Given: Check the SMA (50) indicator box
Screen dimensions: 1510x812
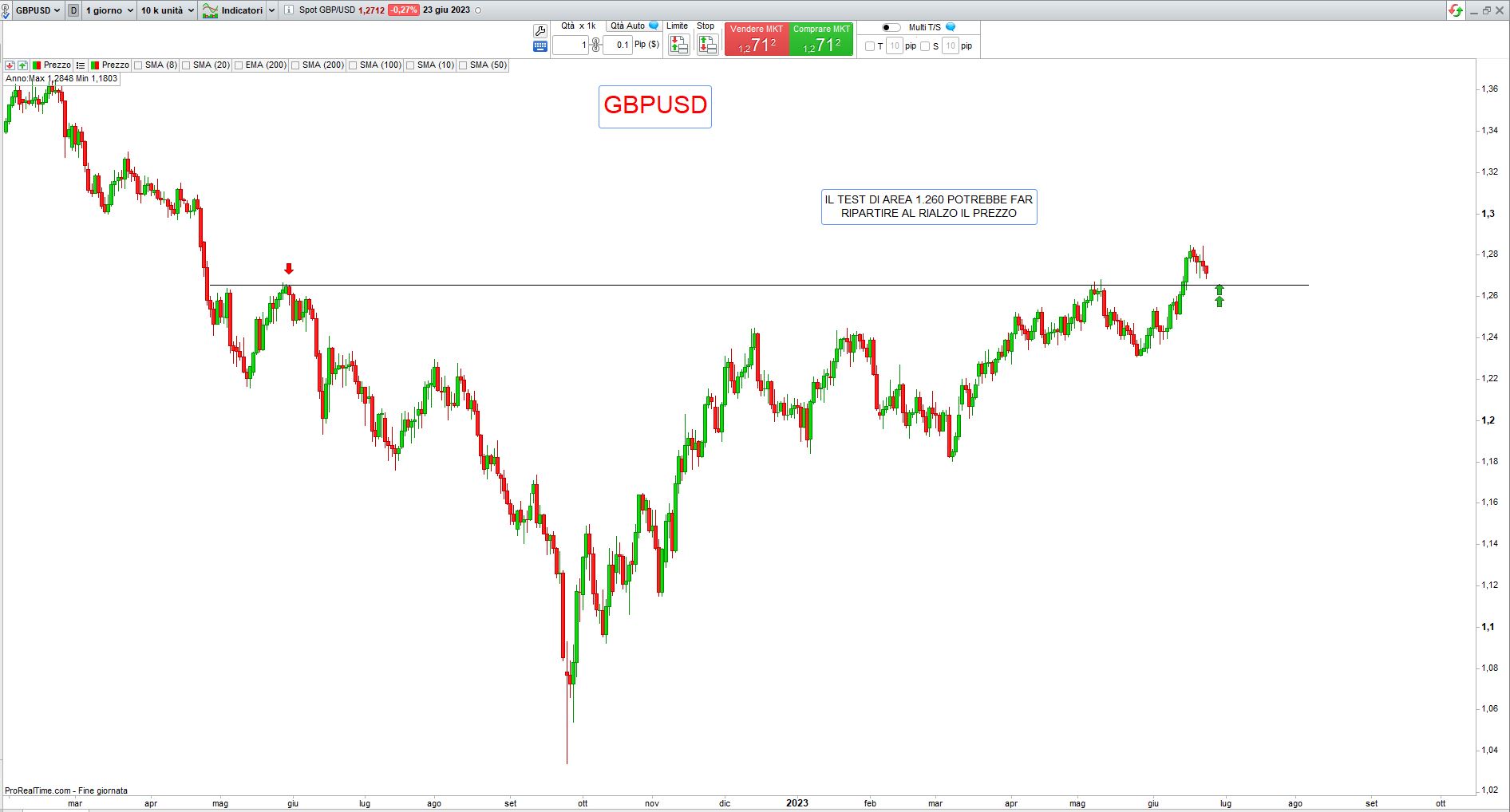Looking at the screenshot, I should [x=463, y=65].
